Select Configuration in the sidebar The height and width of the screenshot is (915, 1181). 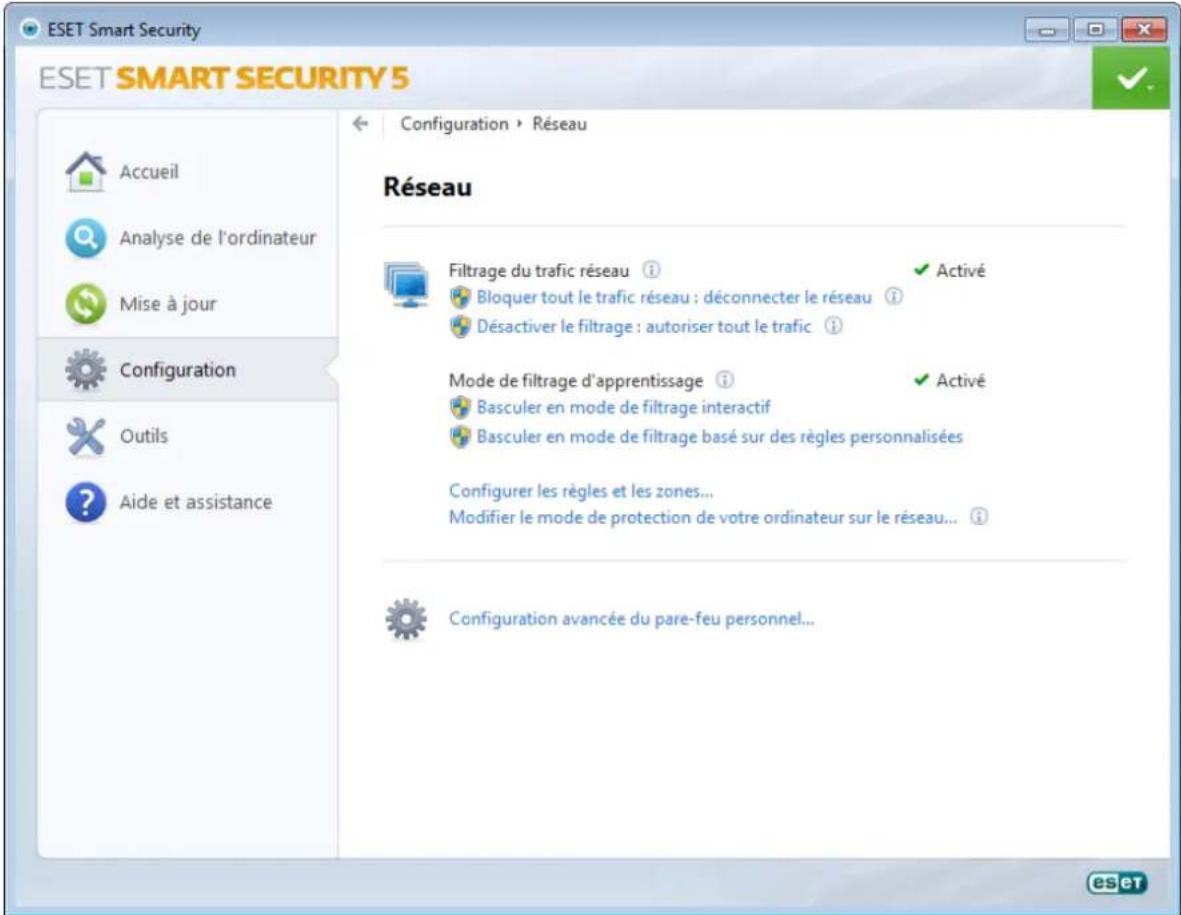188,370
